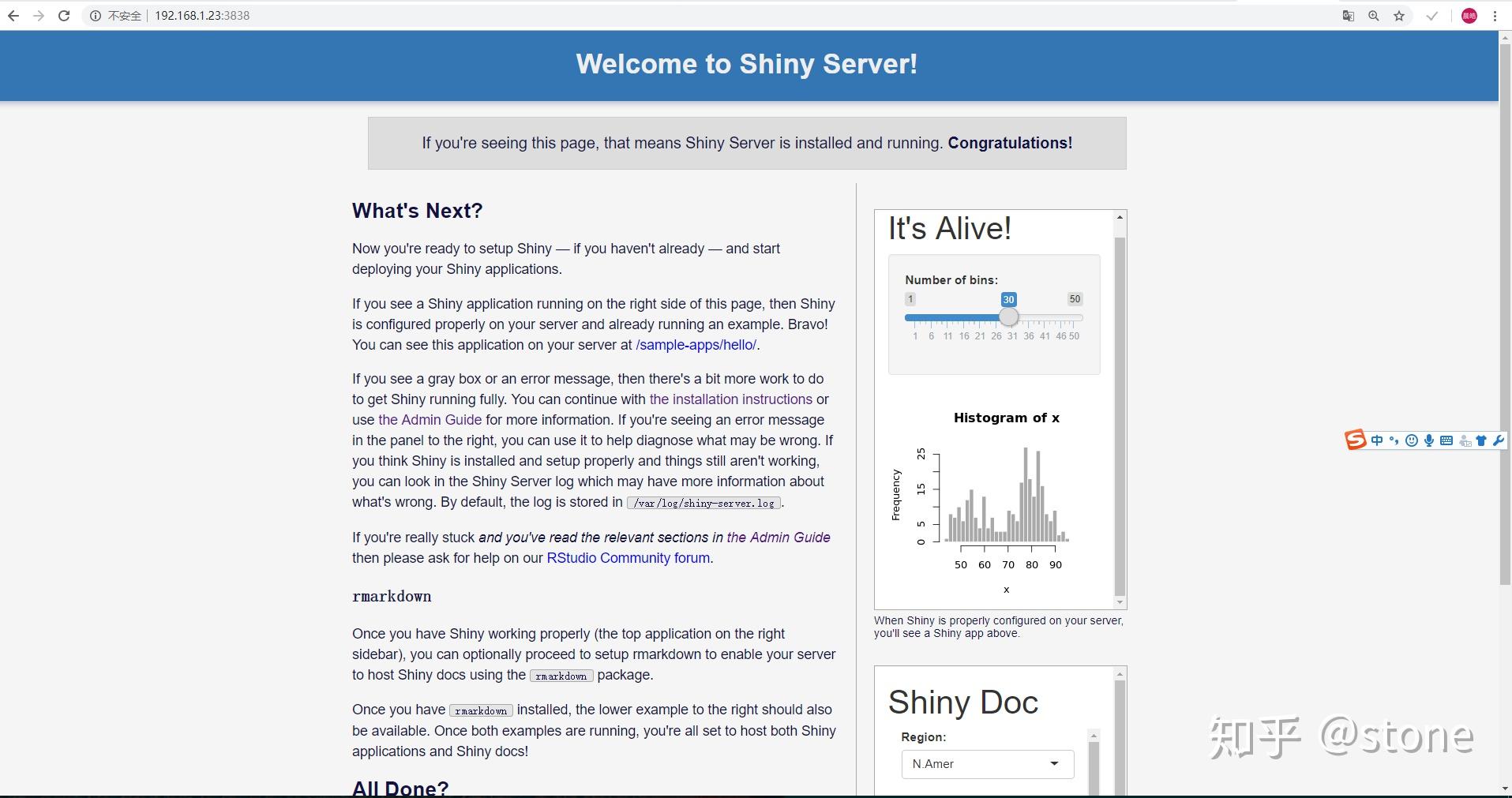The image size is (1512, 798).
Task: Bookmark this page using the star icon
Action: (1399, 15)
